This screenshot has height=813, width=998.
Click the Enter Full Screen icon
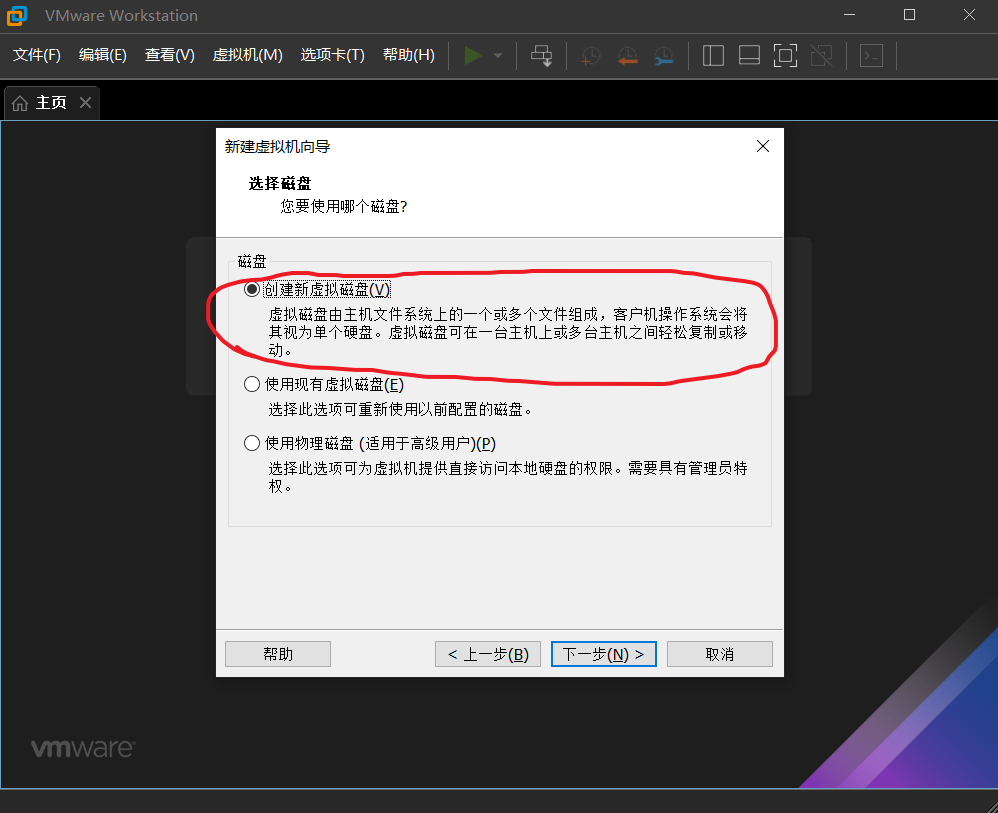pos(785,55)
